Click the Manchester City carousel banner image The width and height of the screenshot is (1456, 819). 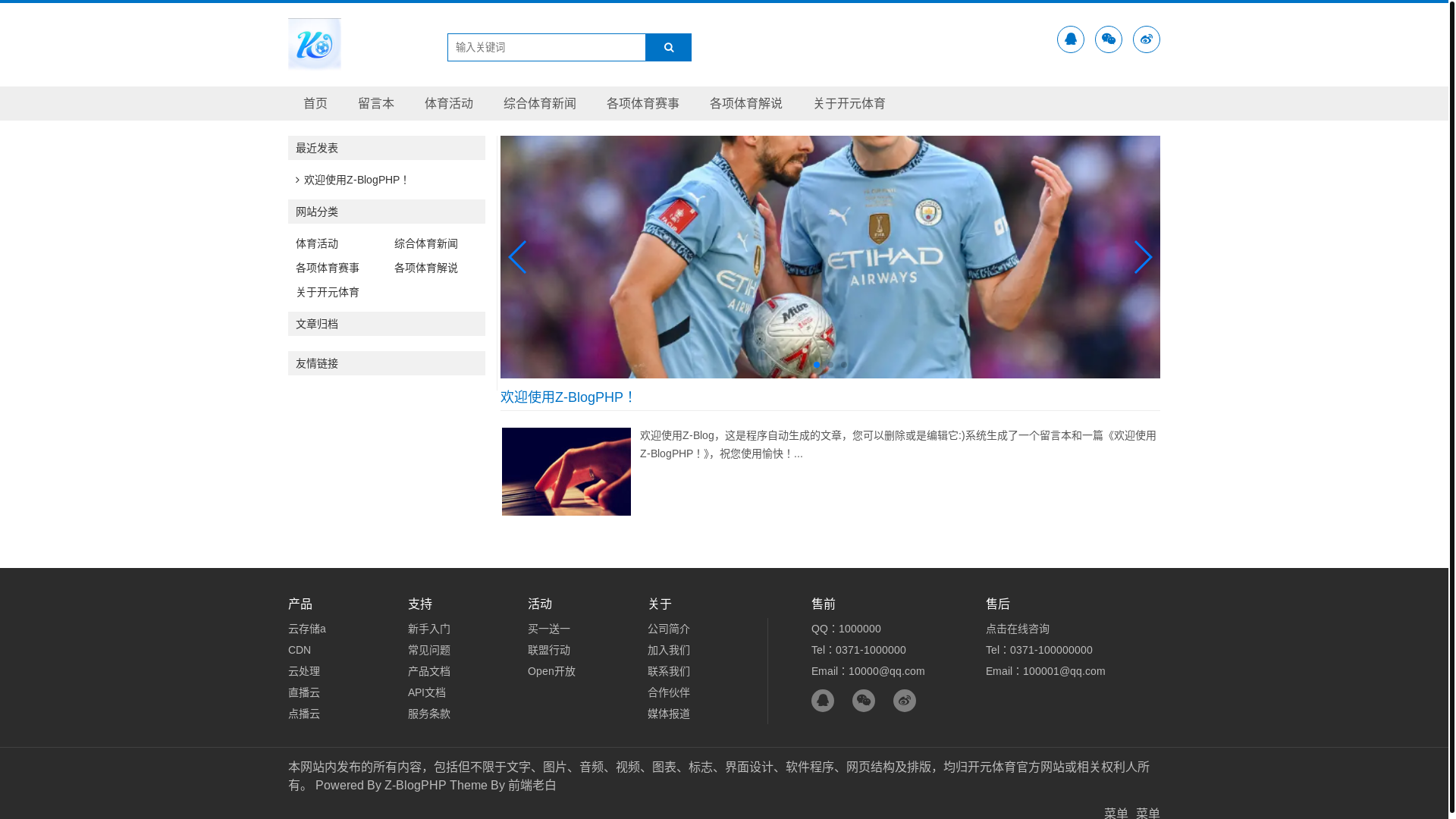830,257
